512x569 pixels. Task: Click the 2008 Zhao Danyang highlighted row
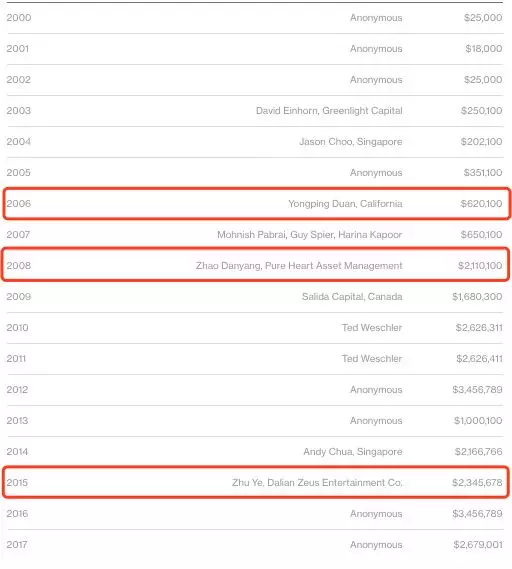255,265
